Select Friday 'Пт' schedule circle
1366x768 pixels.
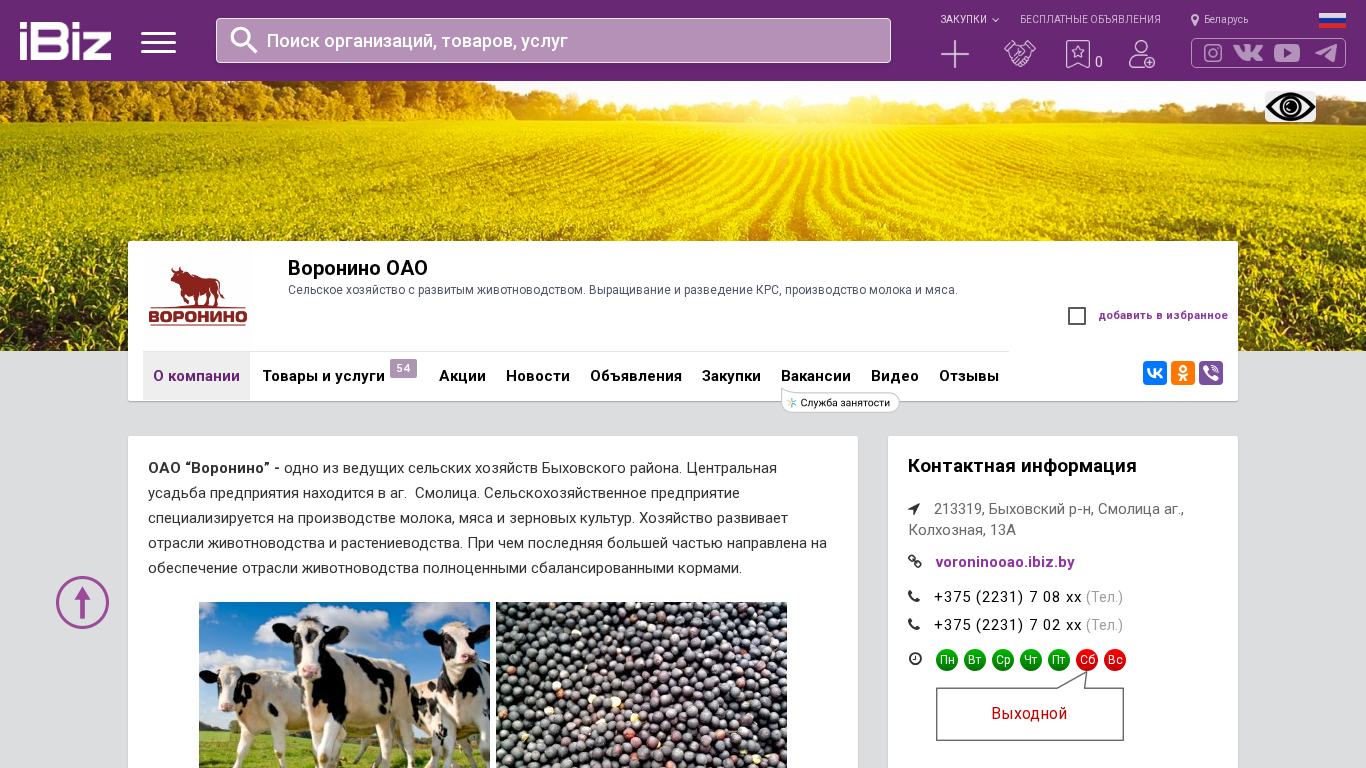(1059, 660)
